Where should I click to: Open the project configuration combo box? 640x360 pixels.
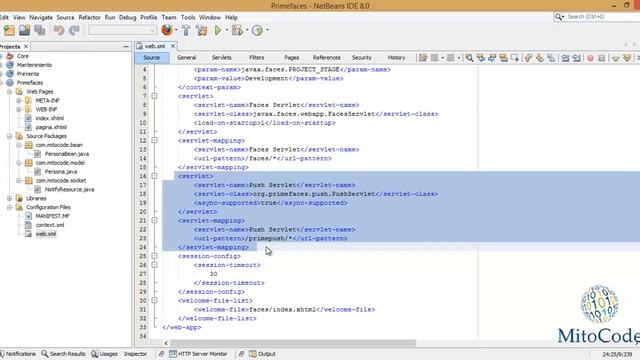click(122, 30)
